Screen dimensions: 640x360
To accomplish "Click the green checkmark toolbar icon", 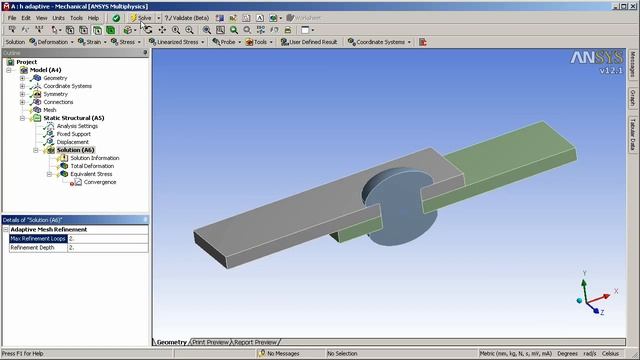I will coord(116,18).
